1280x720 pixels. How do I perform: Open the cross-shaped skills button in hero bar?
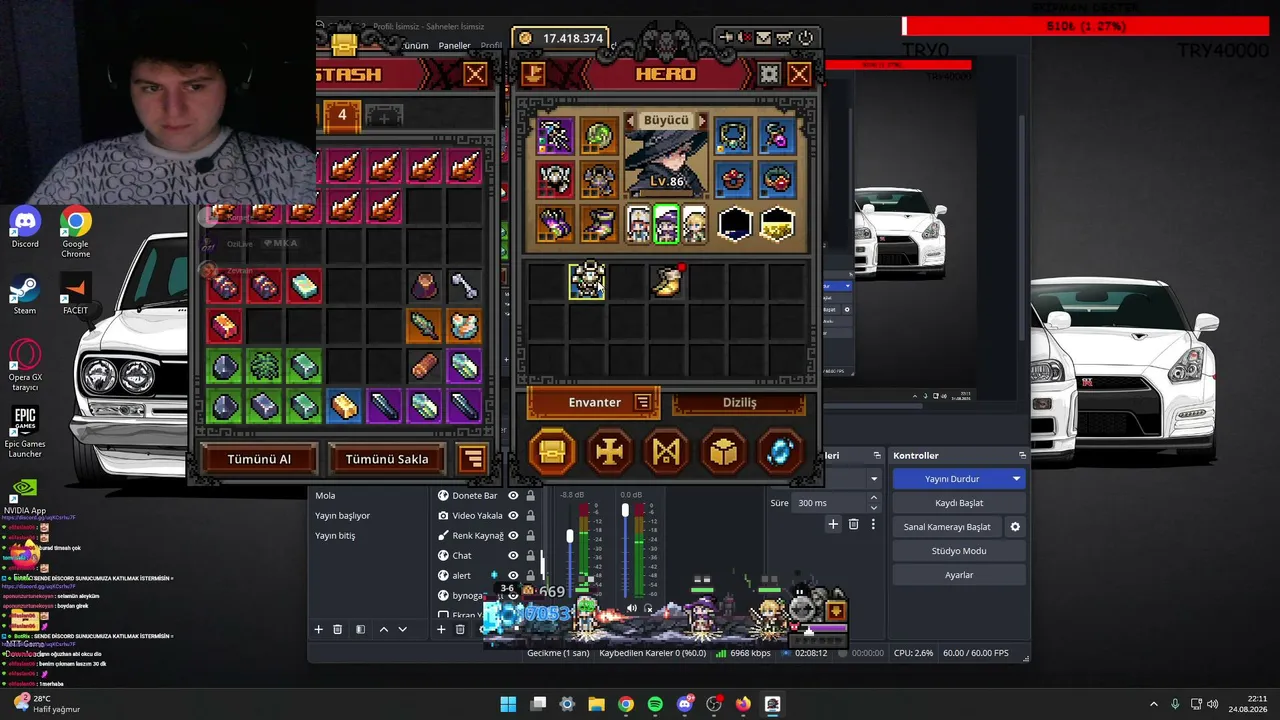tap(610, 451)
